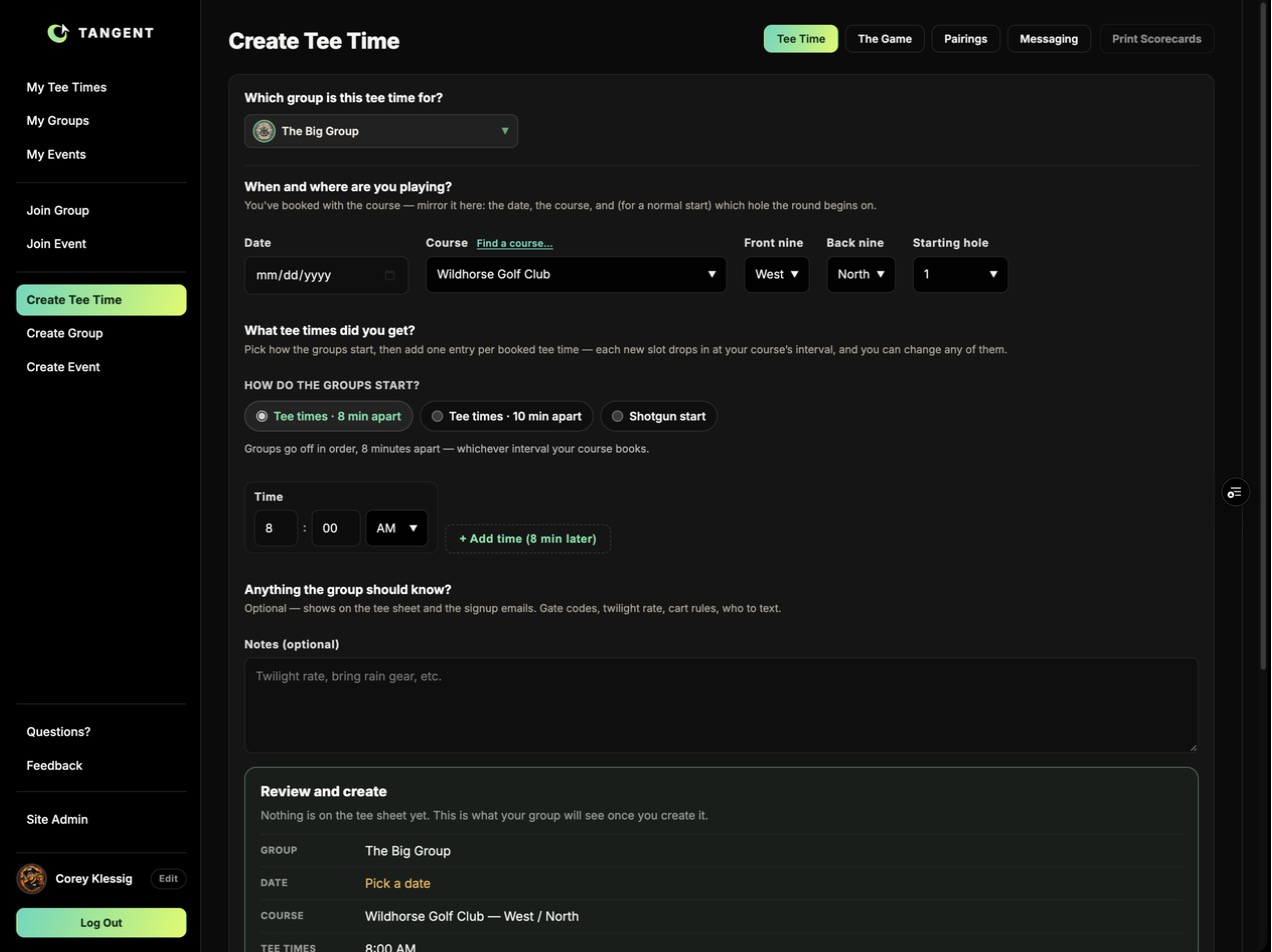Expand the Back nine North dropdown
This screenshot has height=952, width=1272.
click(x=860, y=274)
